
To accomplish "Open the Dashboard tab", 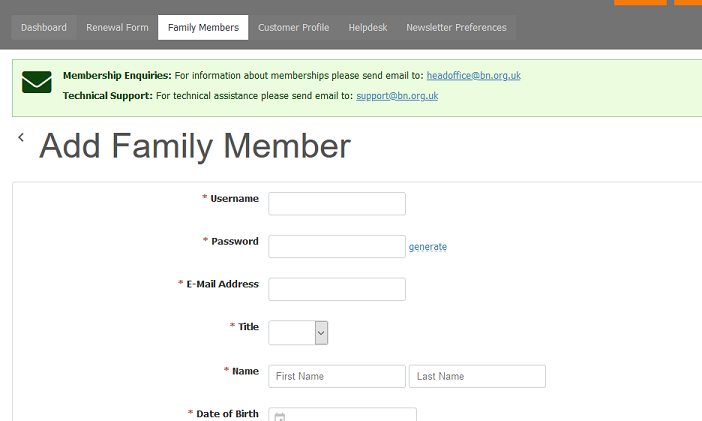I will [x=44, y=28].
